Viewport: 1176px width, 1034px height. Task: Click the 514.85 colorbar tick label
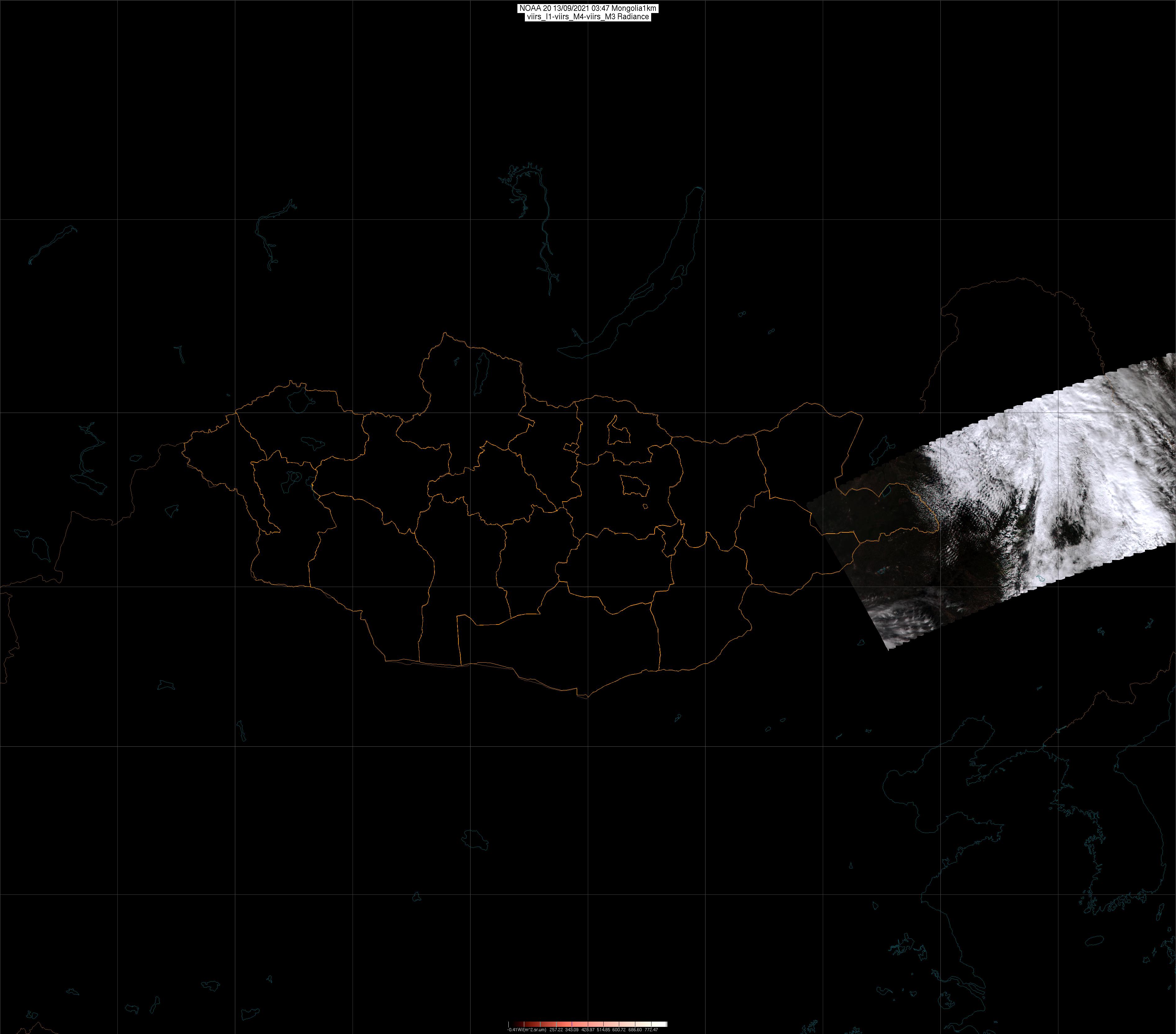point(604,1030)
